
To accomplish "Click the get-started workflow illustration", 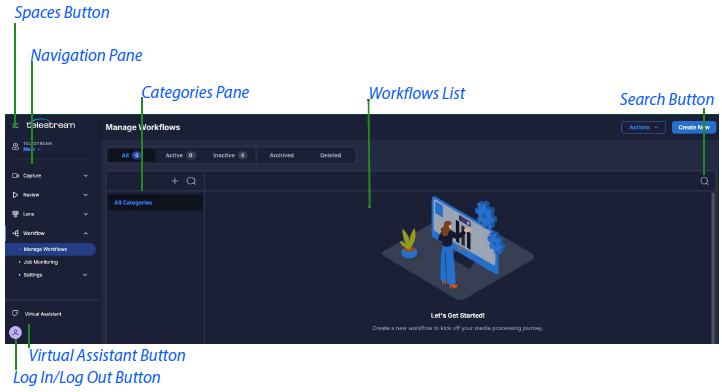I will point(458,248).
